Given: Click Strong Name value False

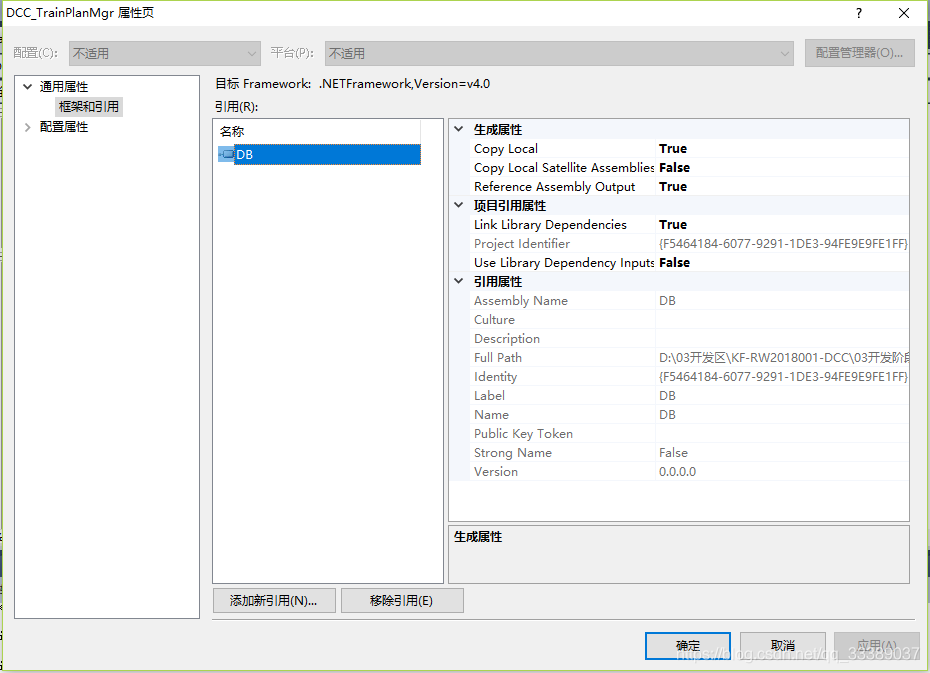Looking at the screenshot, I should 673,452.
